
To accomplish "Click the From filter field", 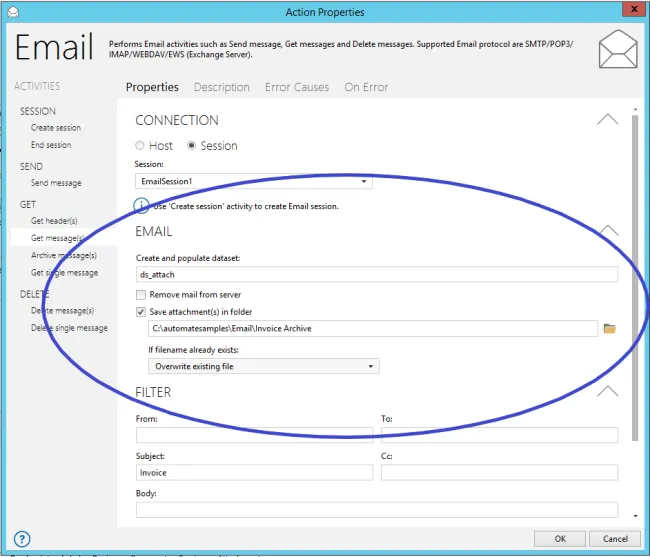I will click(255, 435).
